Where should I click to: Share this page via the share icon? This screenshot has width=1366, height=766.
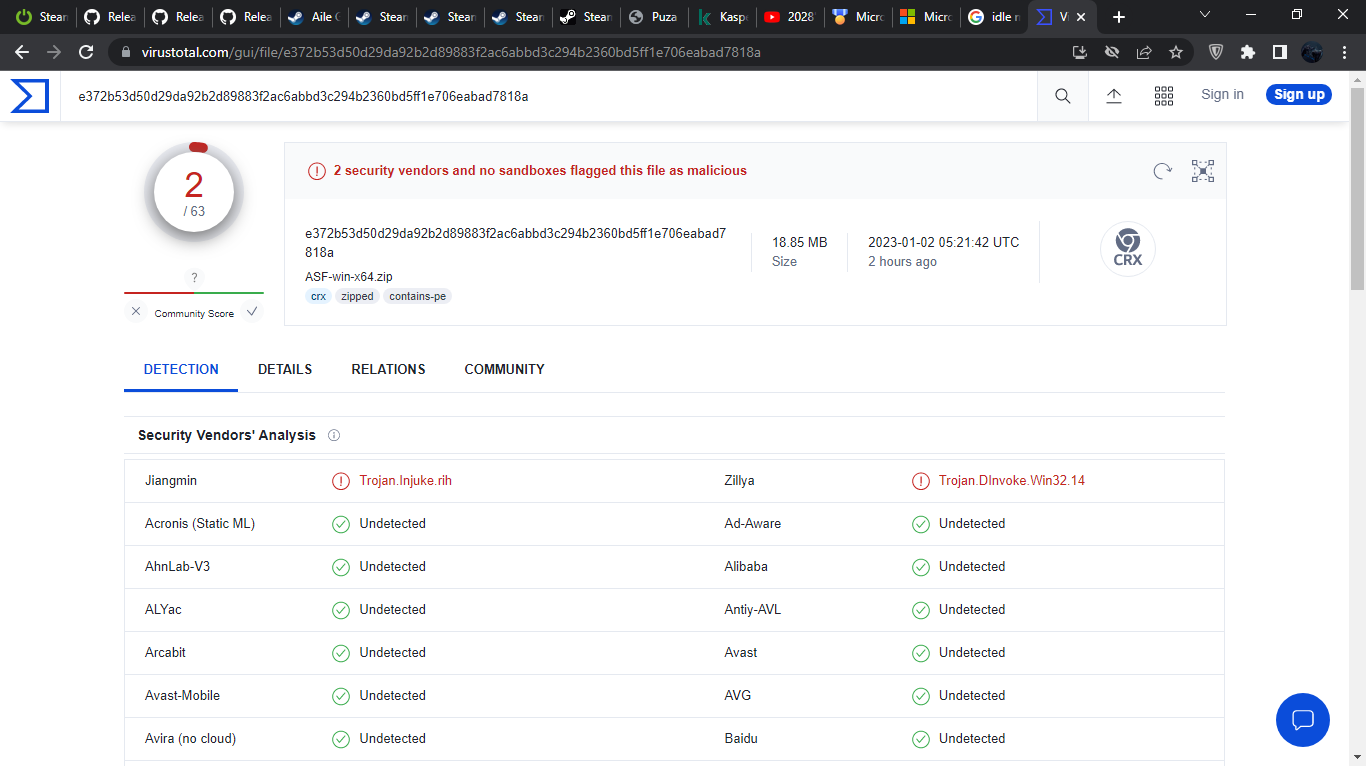click(1144, 52)
